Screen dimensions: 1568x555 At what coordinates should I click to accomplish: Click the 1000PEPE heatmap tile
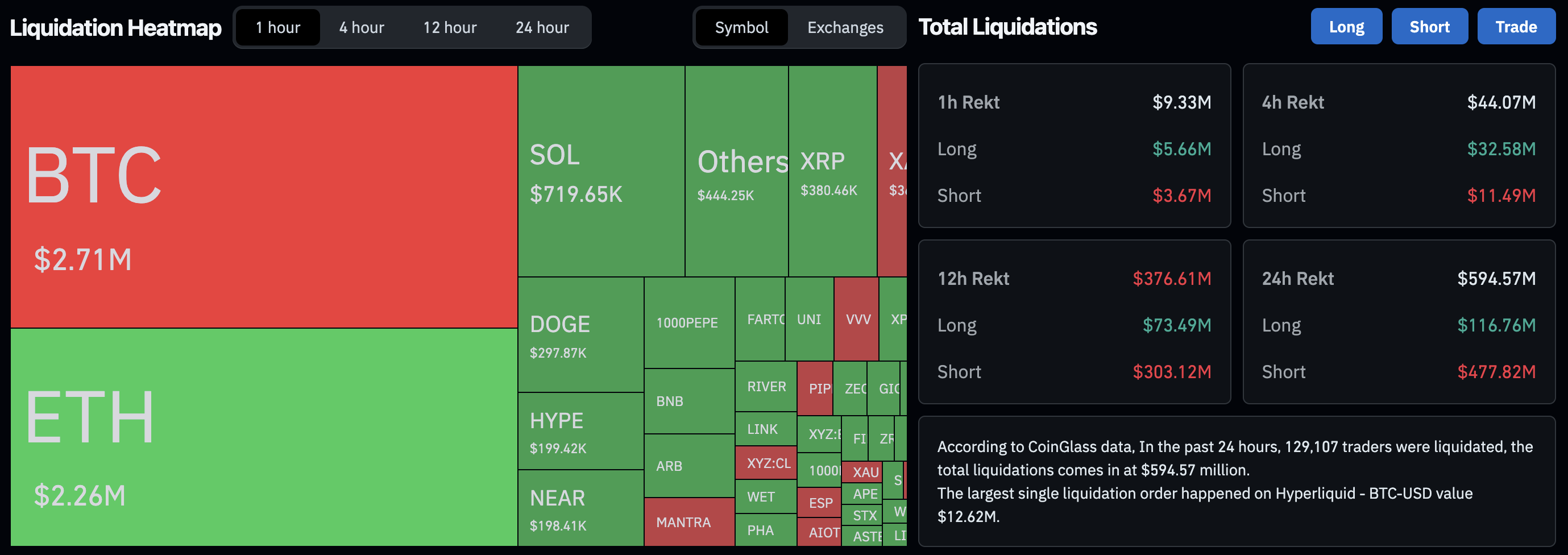689,322
